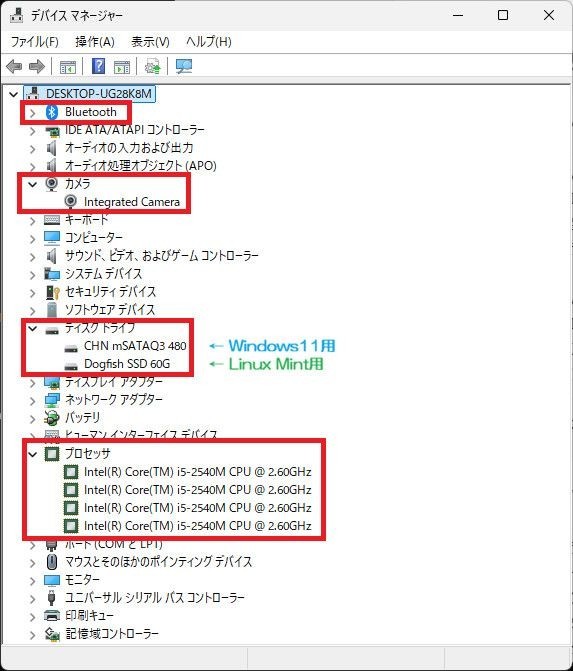This screenshot has width=573, height=671.
Task: Click the カメラ category webcam icon
Action: pos(52,184)
